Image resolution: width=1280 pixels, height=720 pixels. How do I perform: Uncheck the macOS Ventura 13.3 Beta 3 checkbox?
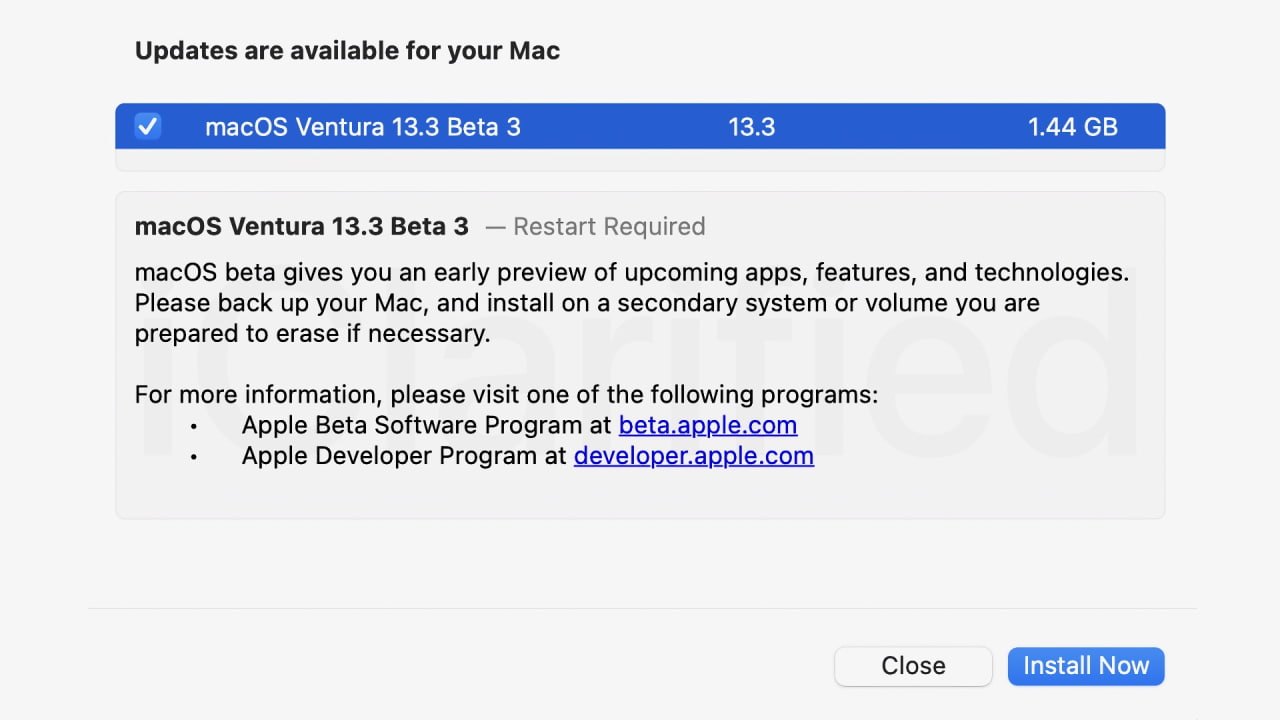tap(147, 126)
